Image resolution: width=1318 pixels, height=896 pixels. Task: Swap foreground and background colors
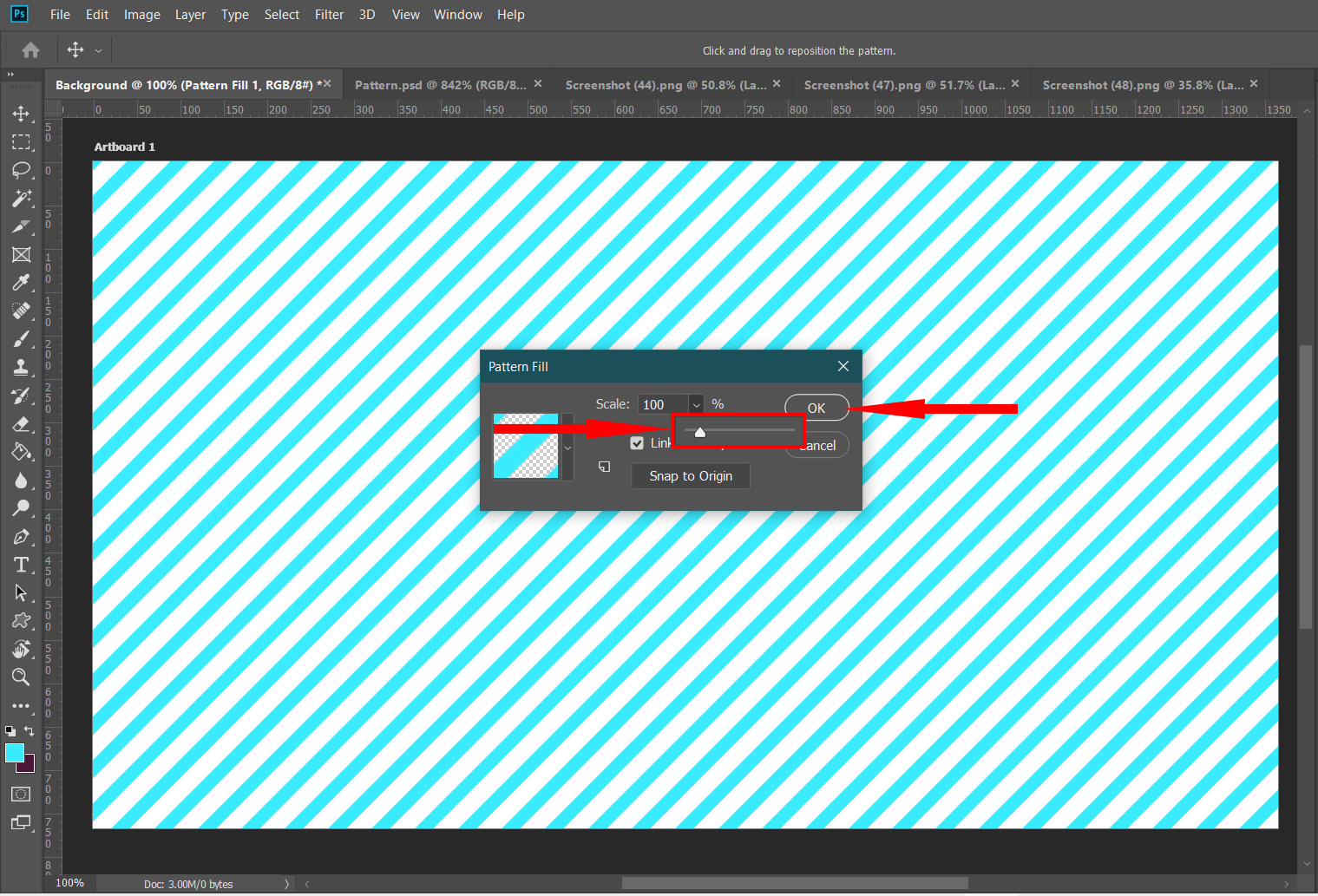30,731
